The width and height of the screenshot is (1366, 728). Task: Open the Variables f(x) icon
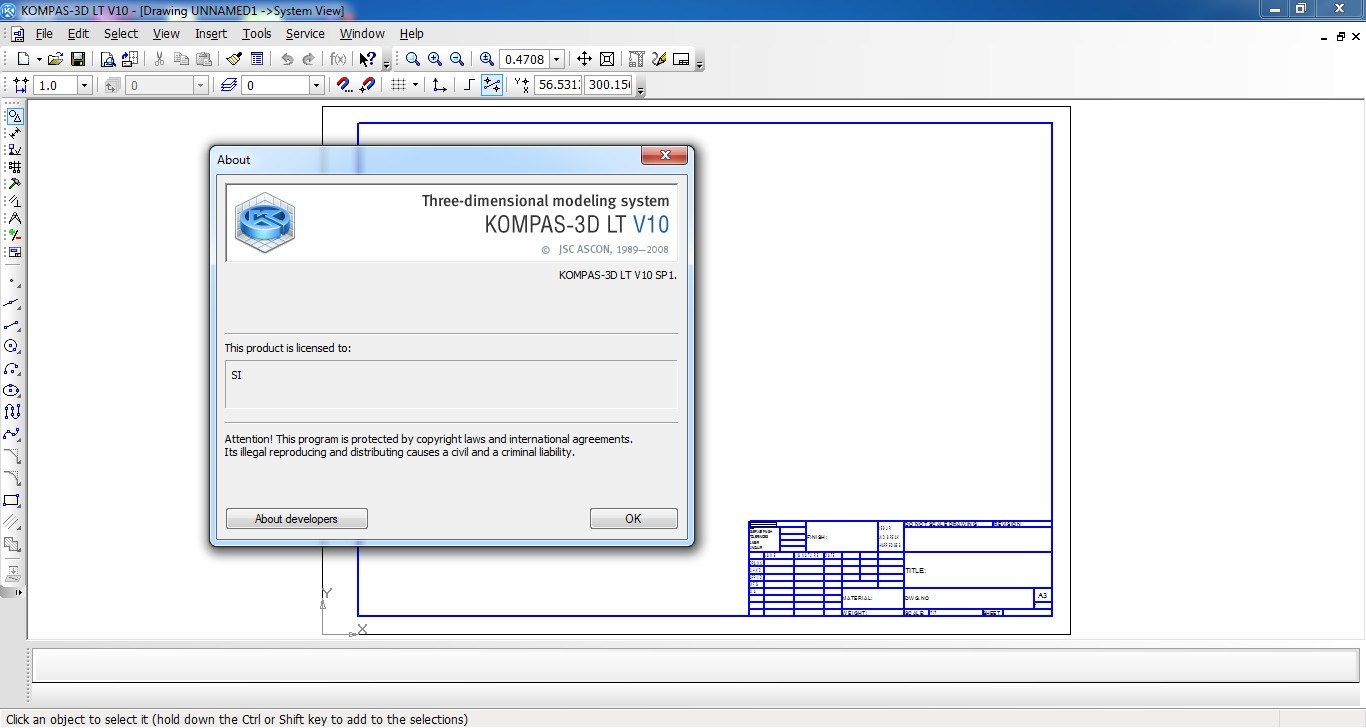[338, 59]
